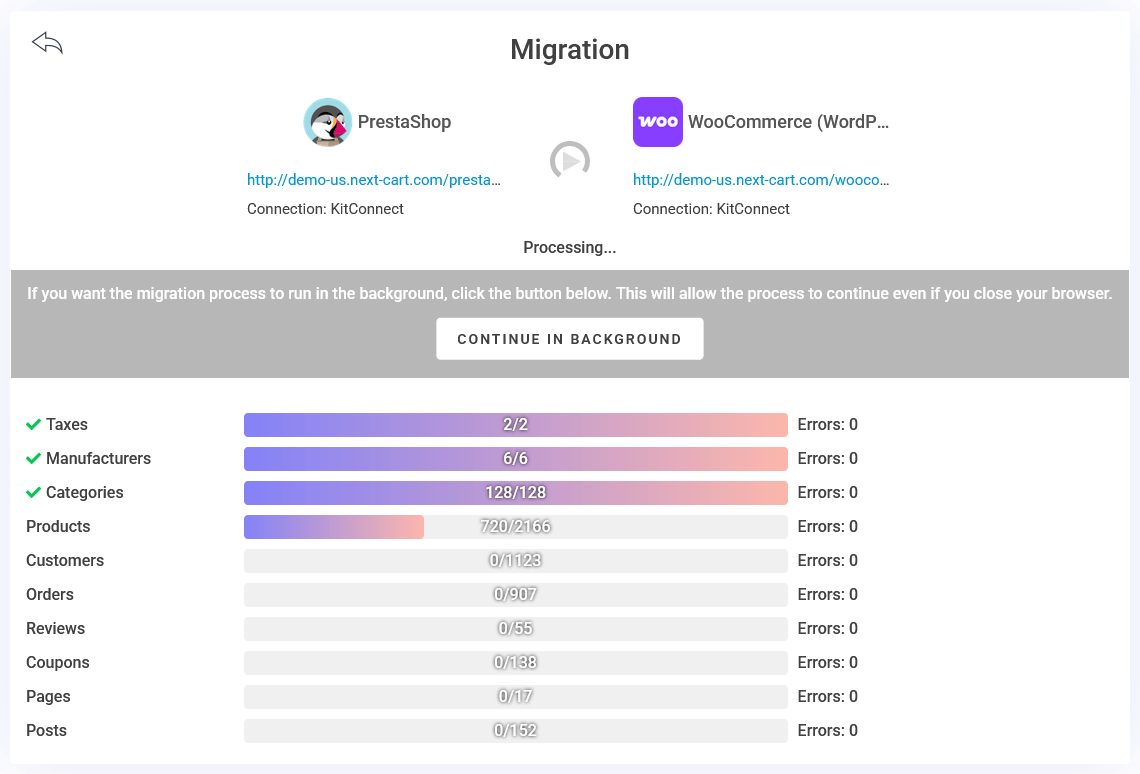Image resolution: width=1140 pixels, height=774 pixels.
Task: Click Connection: KitConnect under WooCommerce
Action: pos(711,209)
